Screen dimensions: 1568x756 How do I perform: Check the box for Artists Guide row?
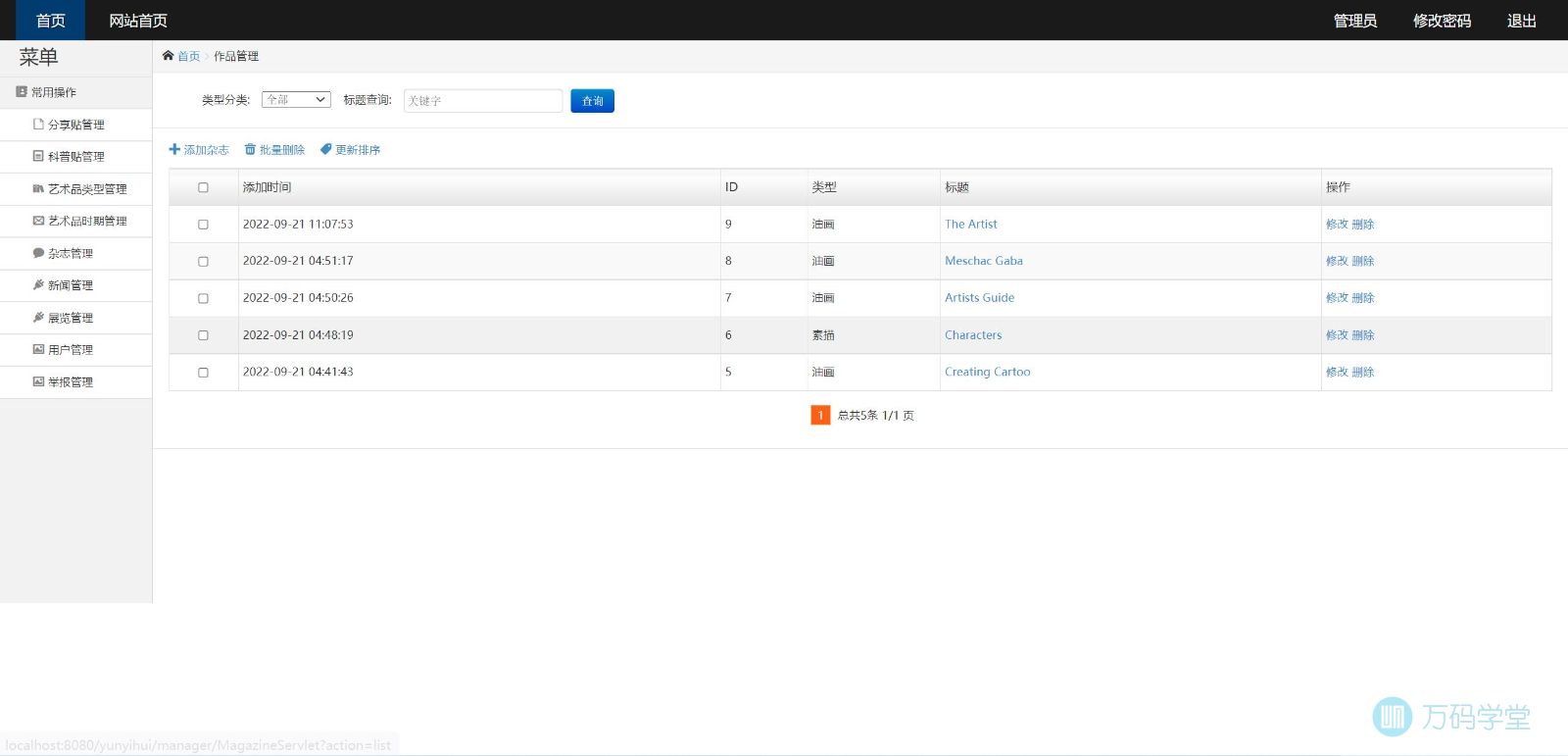204,298
